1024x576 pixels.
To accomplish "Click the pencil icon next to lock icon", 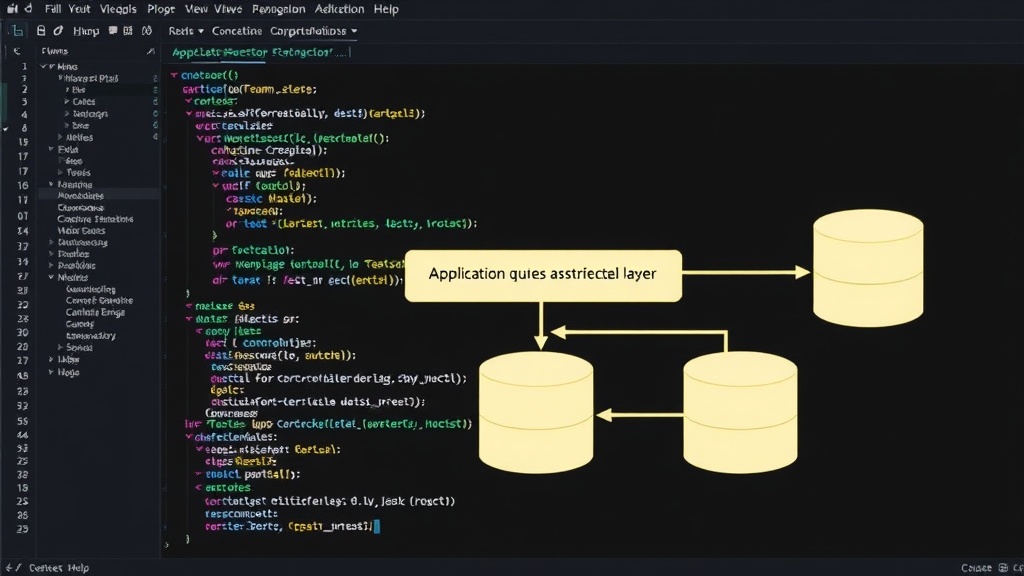I will (x=58, y=31).
